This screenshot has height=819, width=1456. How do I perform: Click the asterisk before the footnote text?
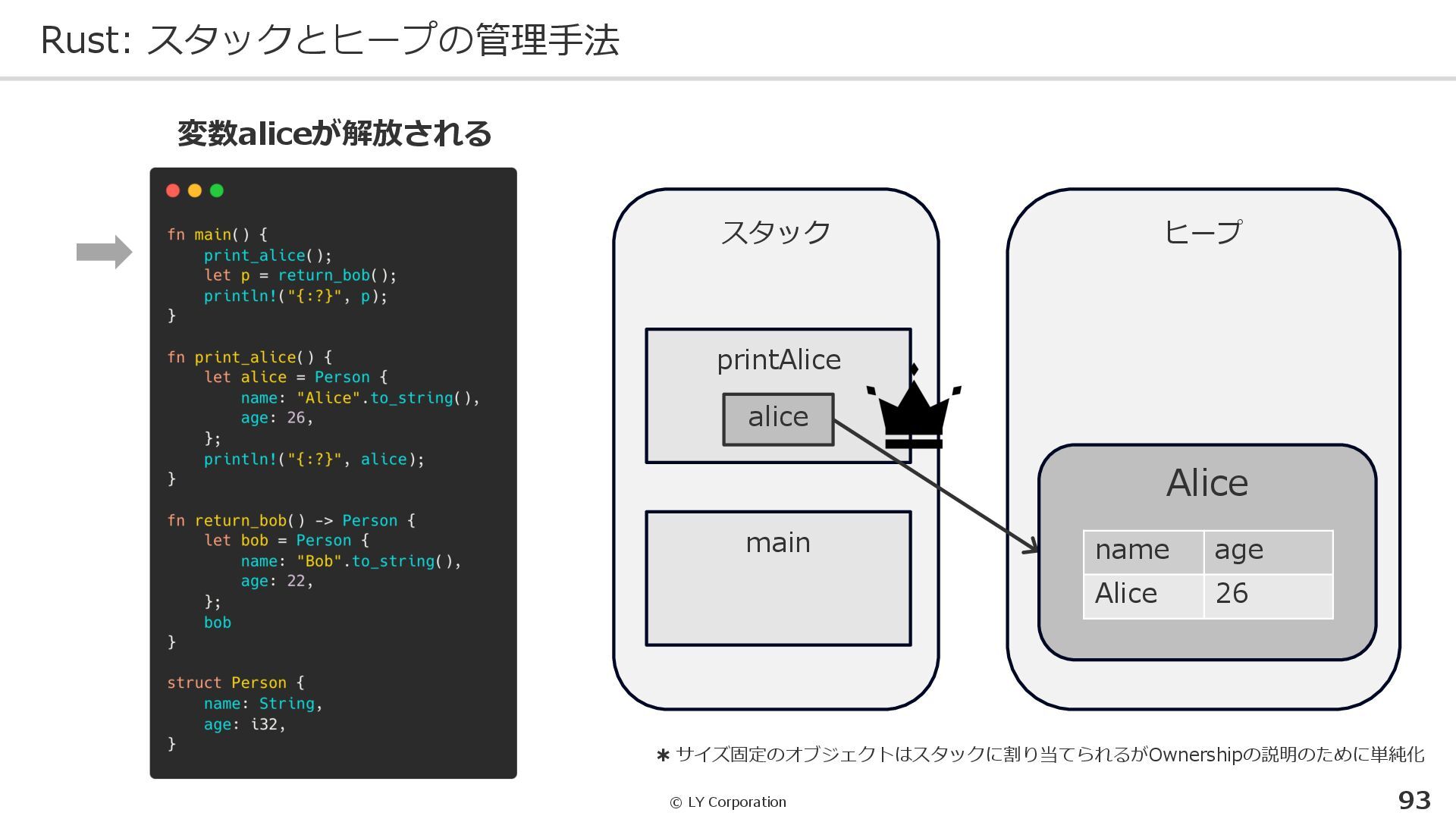(x=663, y=755)
